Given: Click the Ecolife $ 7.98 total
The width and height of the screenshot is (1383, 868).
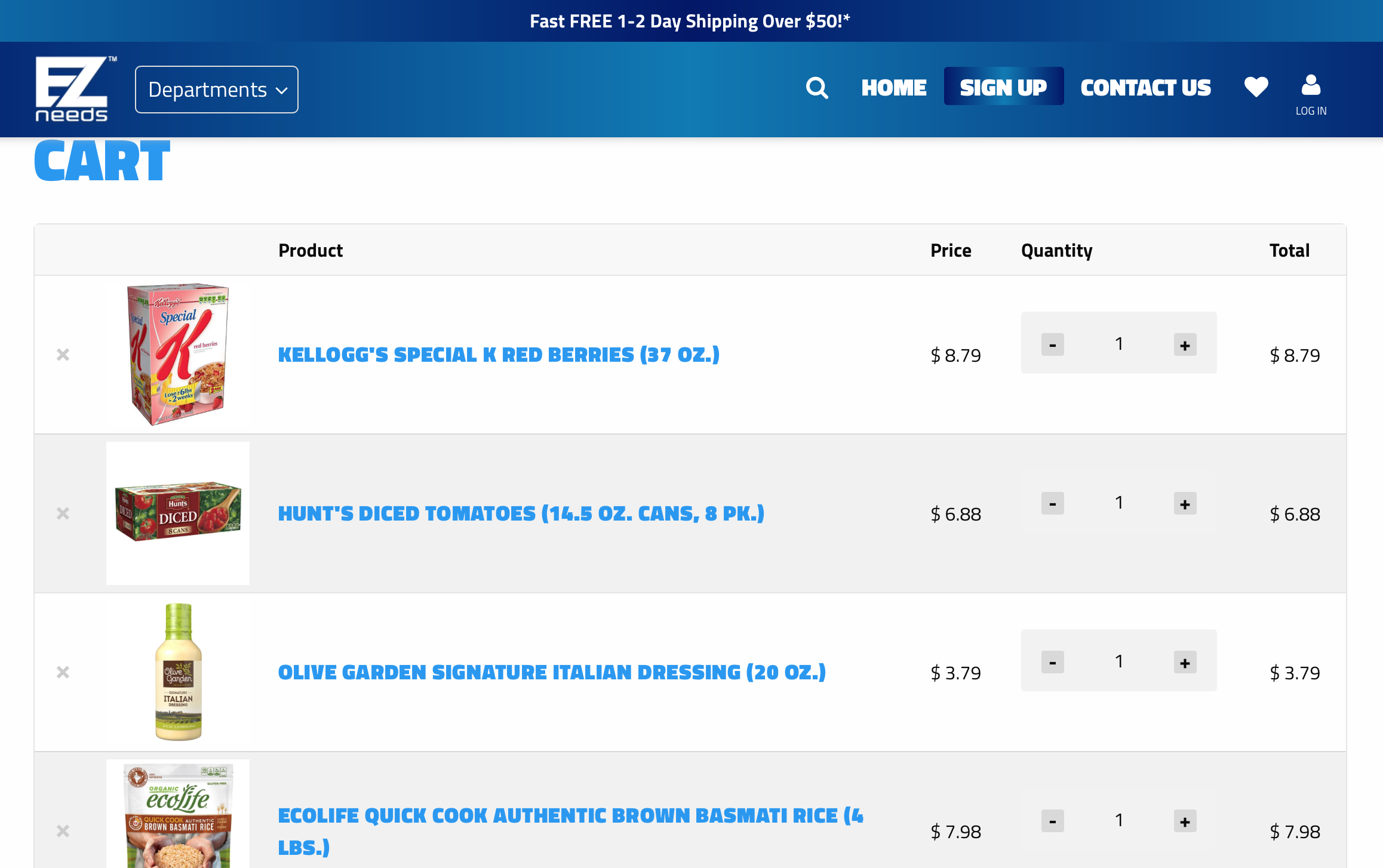Looking at the screenshot, I should coord(1295,832).
